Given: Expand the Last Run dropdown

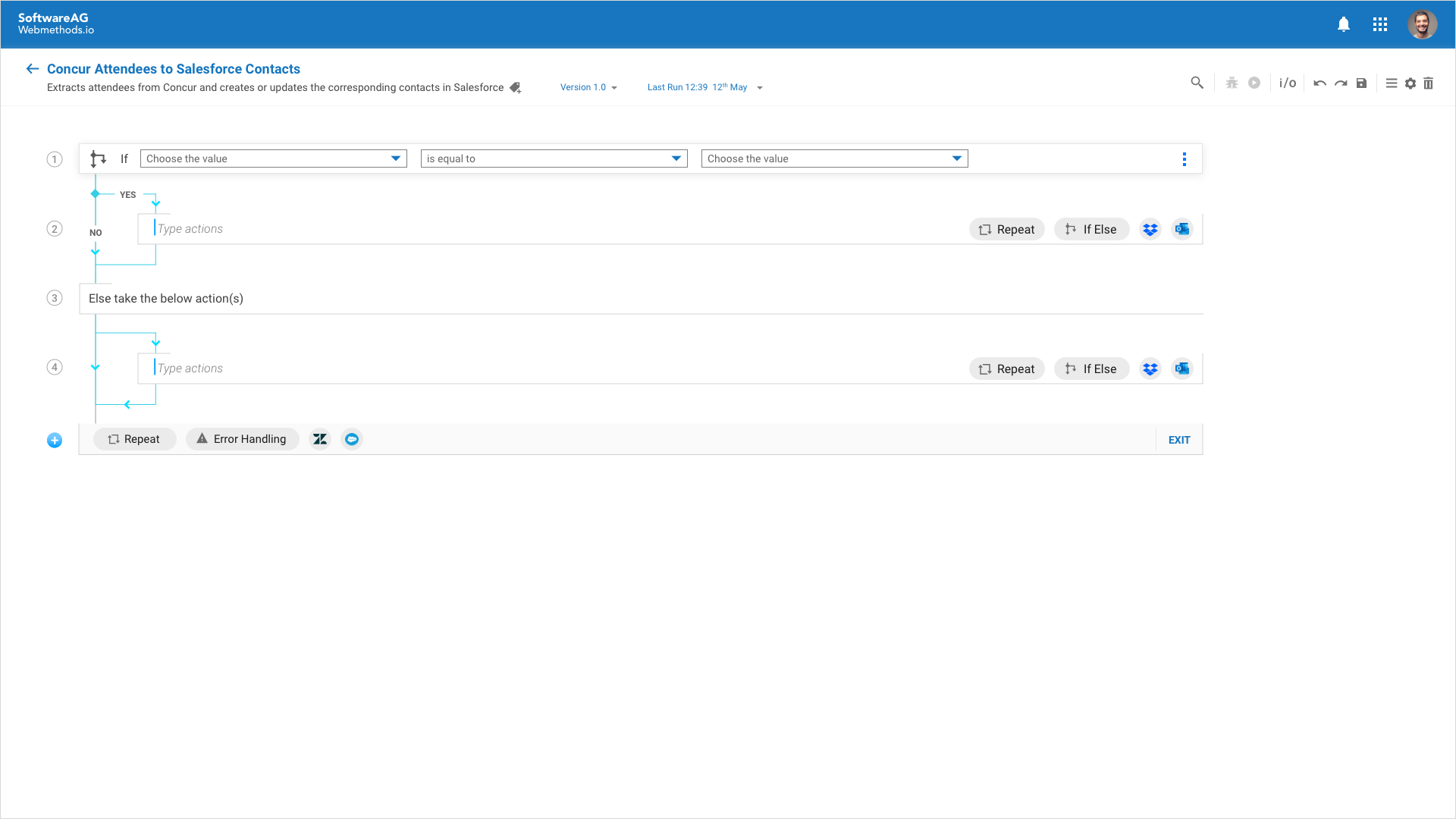Looking at the screenshot, I should point(704,87).
